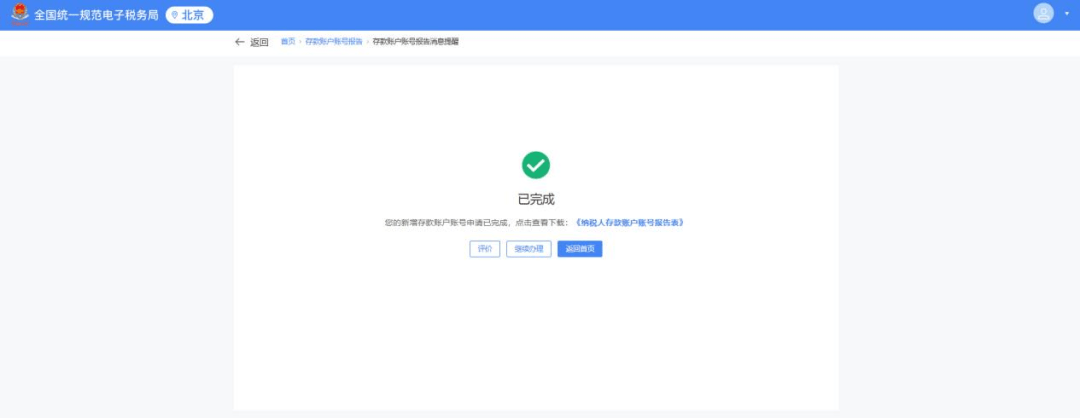Click the 评价 button
The width and height of the screenshot is (1080, 418).
click(485, 249)
